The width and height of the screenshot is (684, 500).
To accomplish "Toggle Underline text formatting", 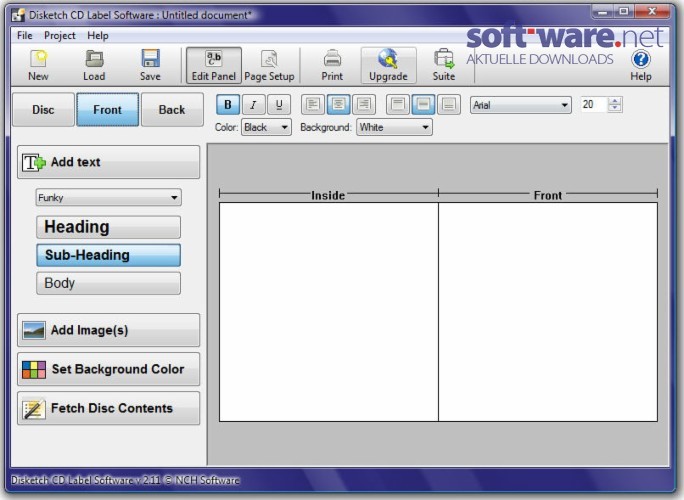I will click(x=279, y=105).
